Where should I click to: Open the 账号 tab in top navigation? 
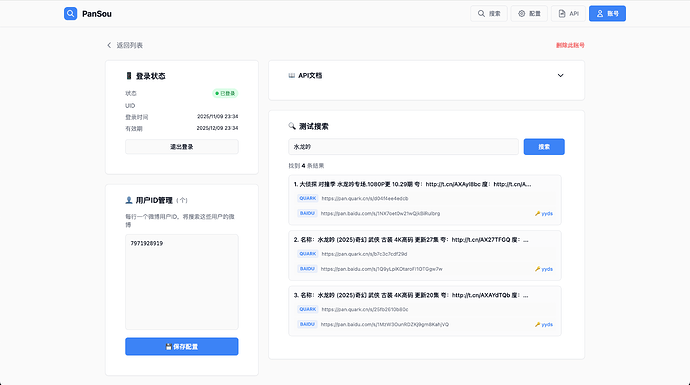[607, 14]
